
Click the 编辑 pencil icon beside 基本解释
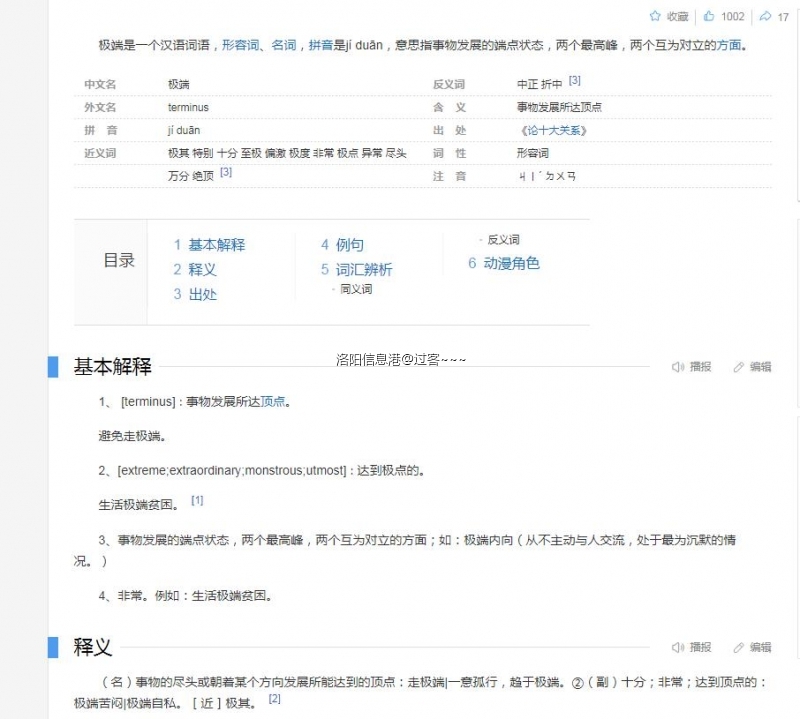[737, 366]
